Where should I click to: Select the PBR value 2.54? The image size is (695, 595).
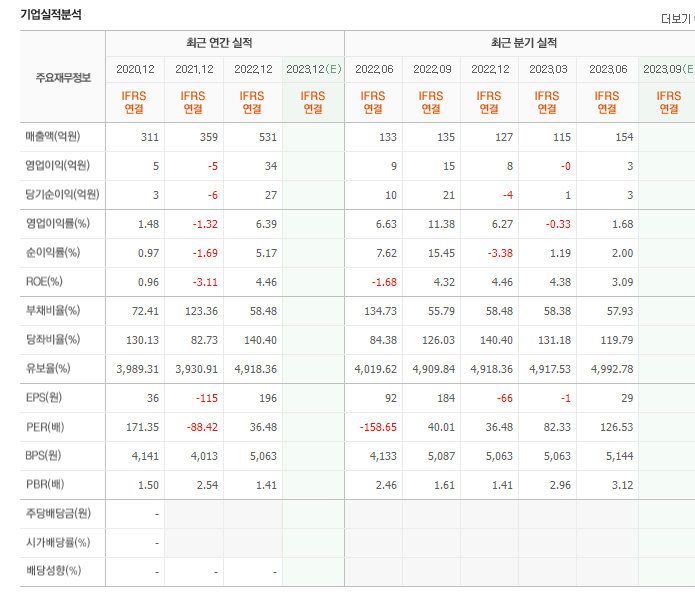click(x=207, y=485)
